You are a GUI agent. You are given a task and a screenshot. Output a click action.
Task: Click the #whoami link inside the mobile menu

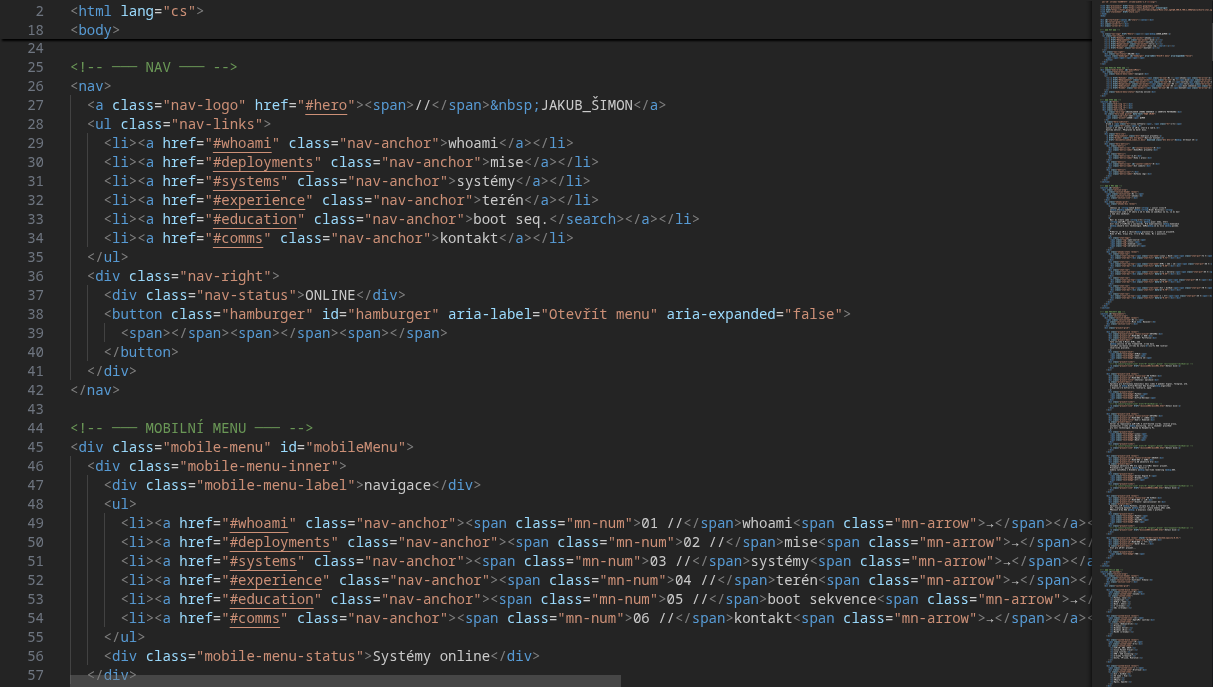pos(260,522)
